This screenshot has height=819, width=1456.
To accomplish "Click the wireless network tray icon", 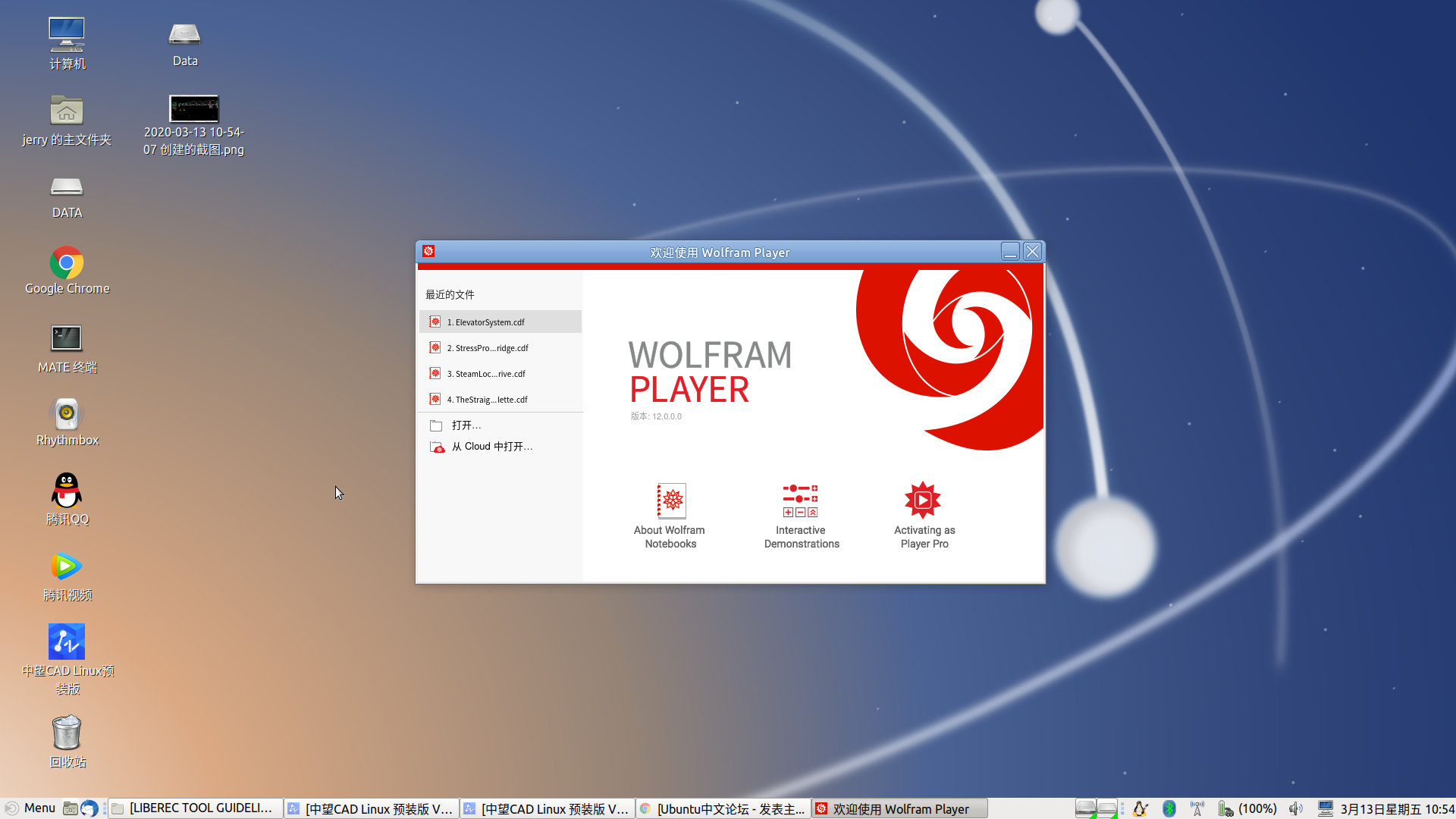I will click(1197, 809).
